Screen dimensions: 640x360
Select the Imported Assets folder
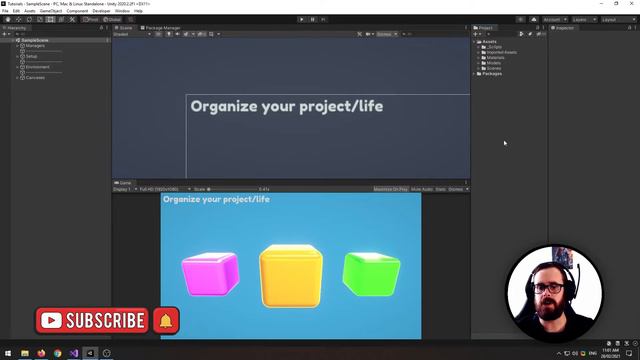pyautogui.click(x=499, y=52)
